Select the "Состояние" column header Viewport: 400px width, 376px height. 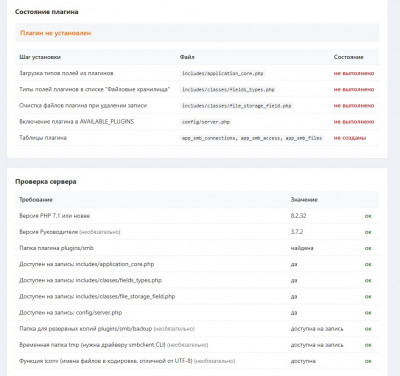coord(348,57)
